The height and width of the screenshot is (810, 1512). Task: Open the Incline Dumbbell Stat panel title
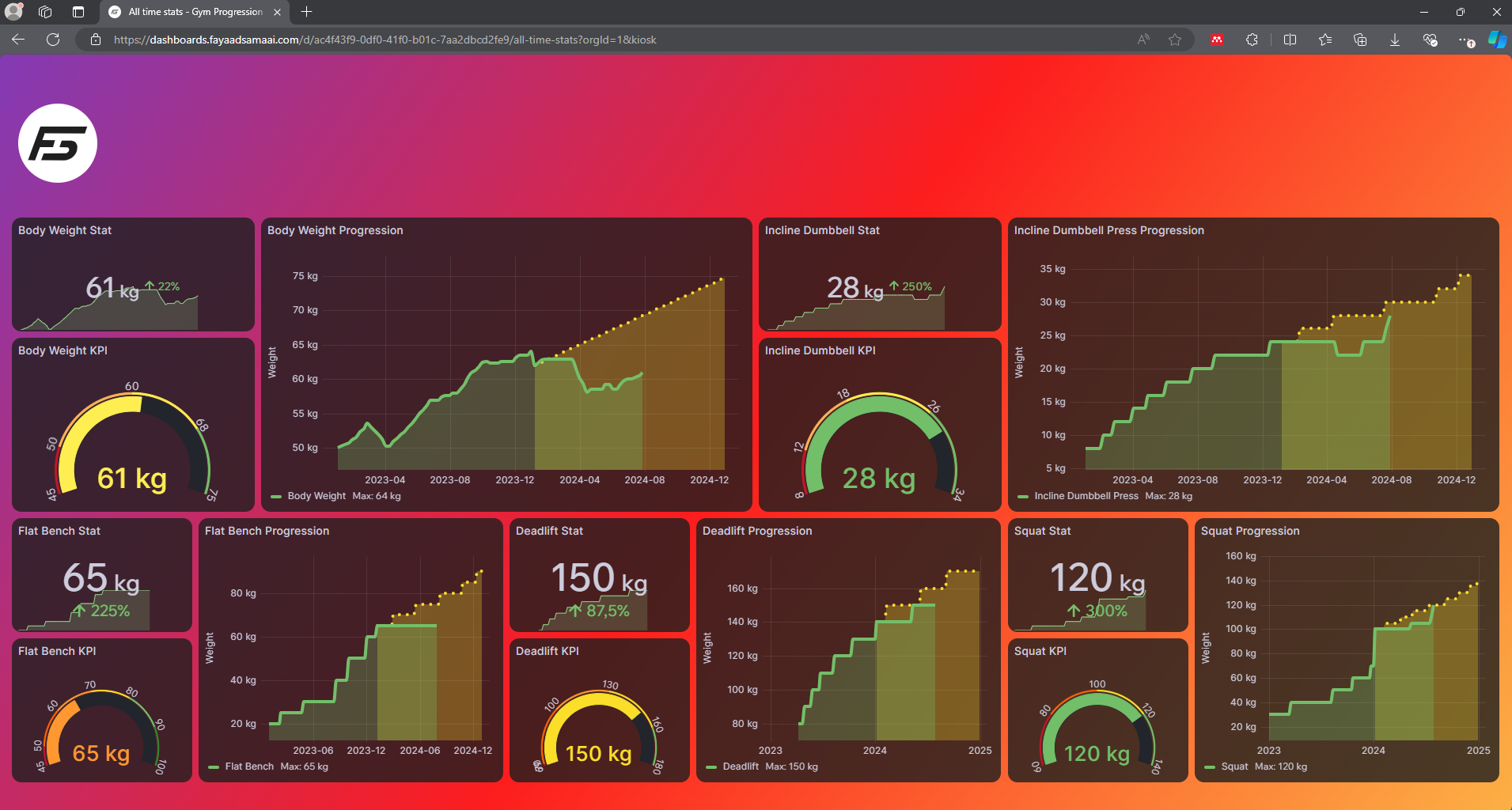point(822,230)
